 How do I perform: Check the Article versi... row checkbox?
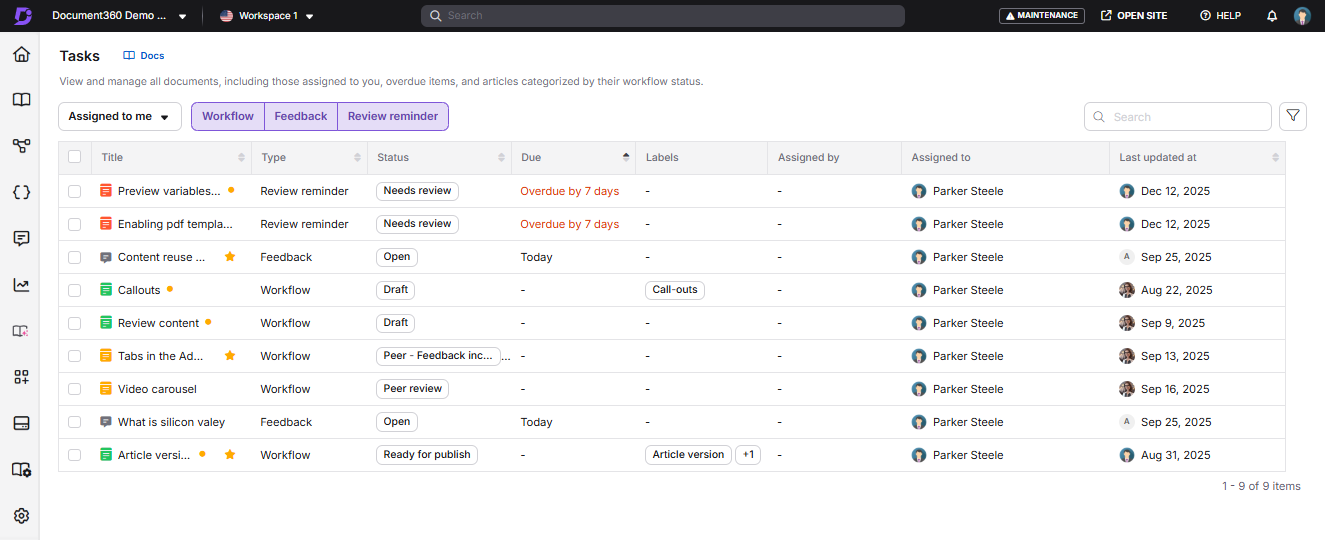(75, 455)
